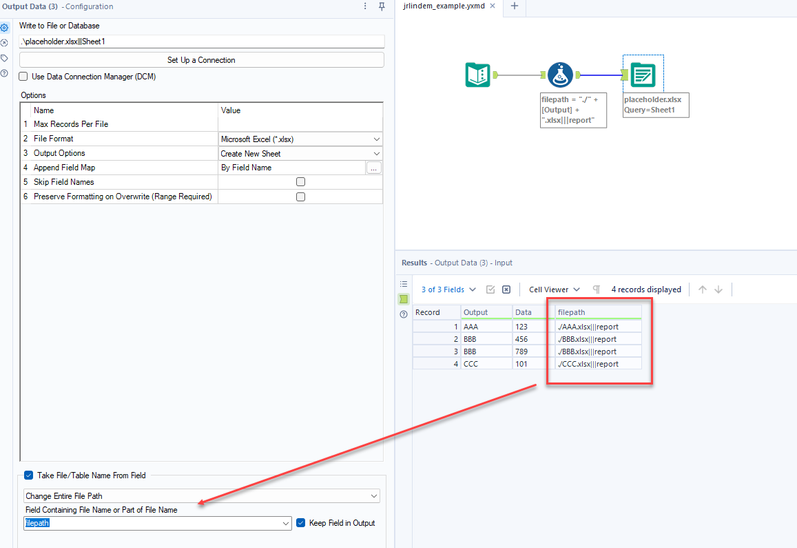Click the select all fields check icon
This screenshot has height=548, width=797.
tap(491, 289)
